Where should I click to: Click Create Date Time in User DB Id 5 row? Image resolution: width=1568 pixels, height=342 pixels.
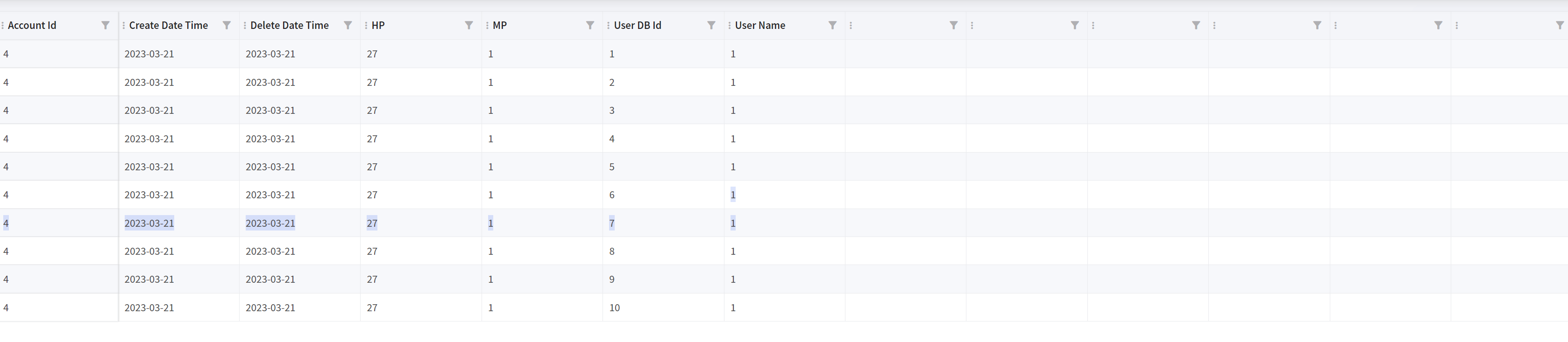[149, 167]
